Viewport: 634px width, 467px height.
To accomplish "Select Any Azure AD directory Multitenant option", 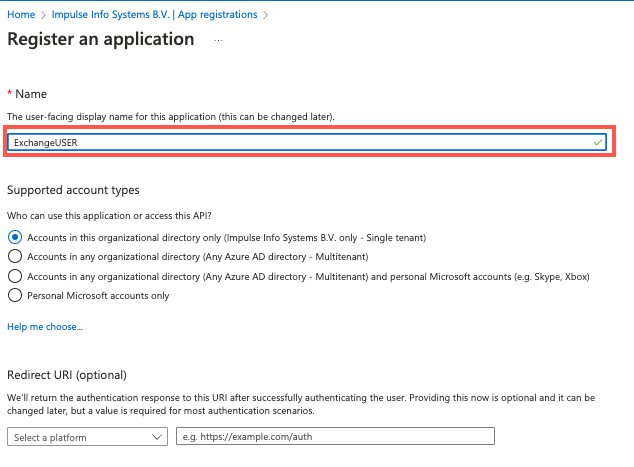I will click(15, 256).
